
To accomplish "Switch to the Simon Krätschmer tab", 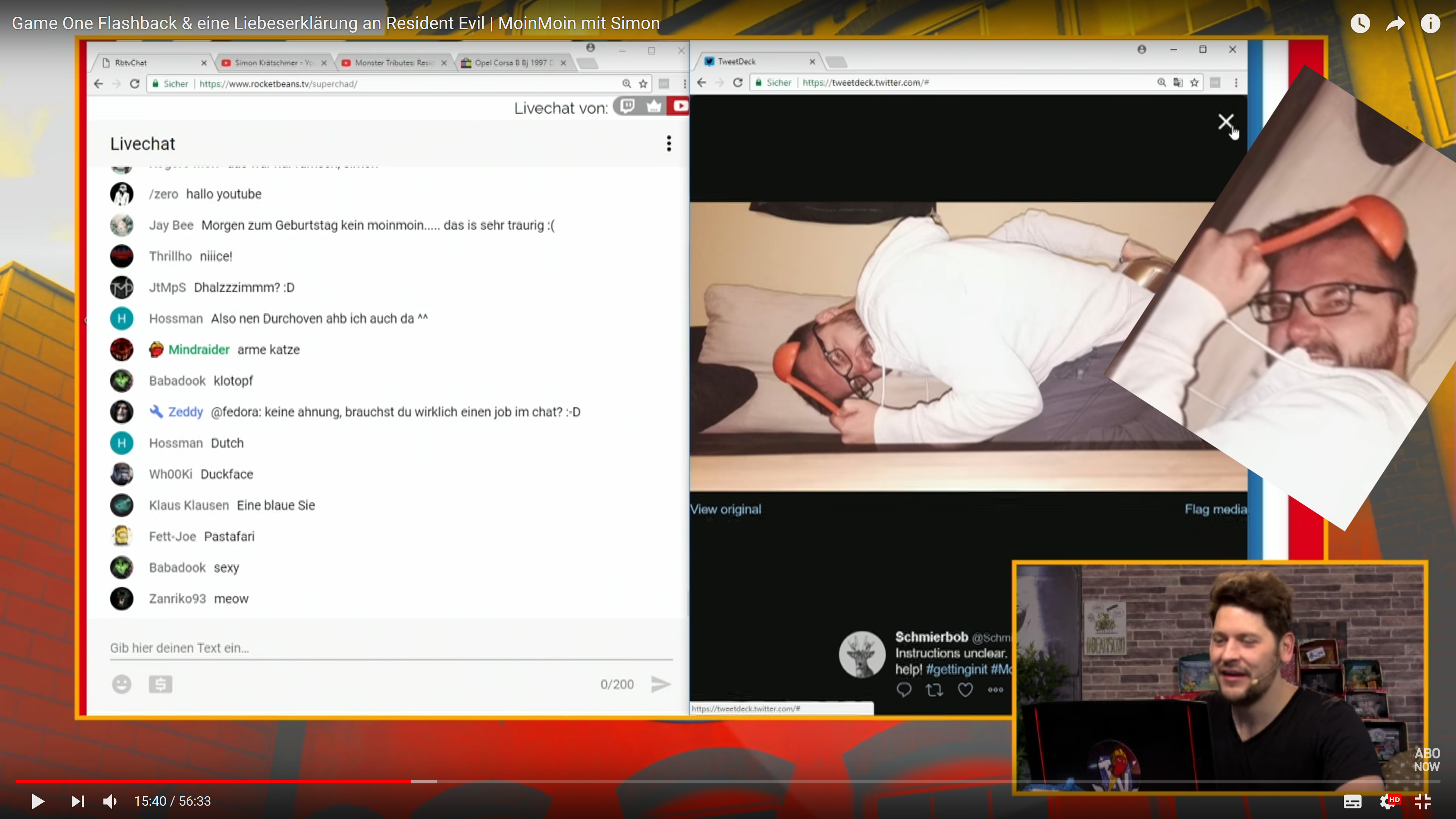I will pos(274,63).
